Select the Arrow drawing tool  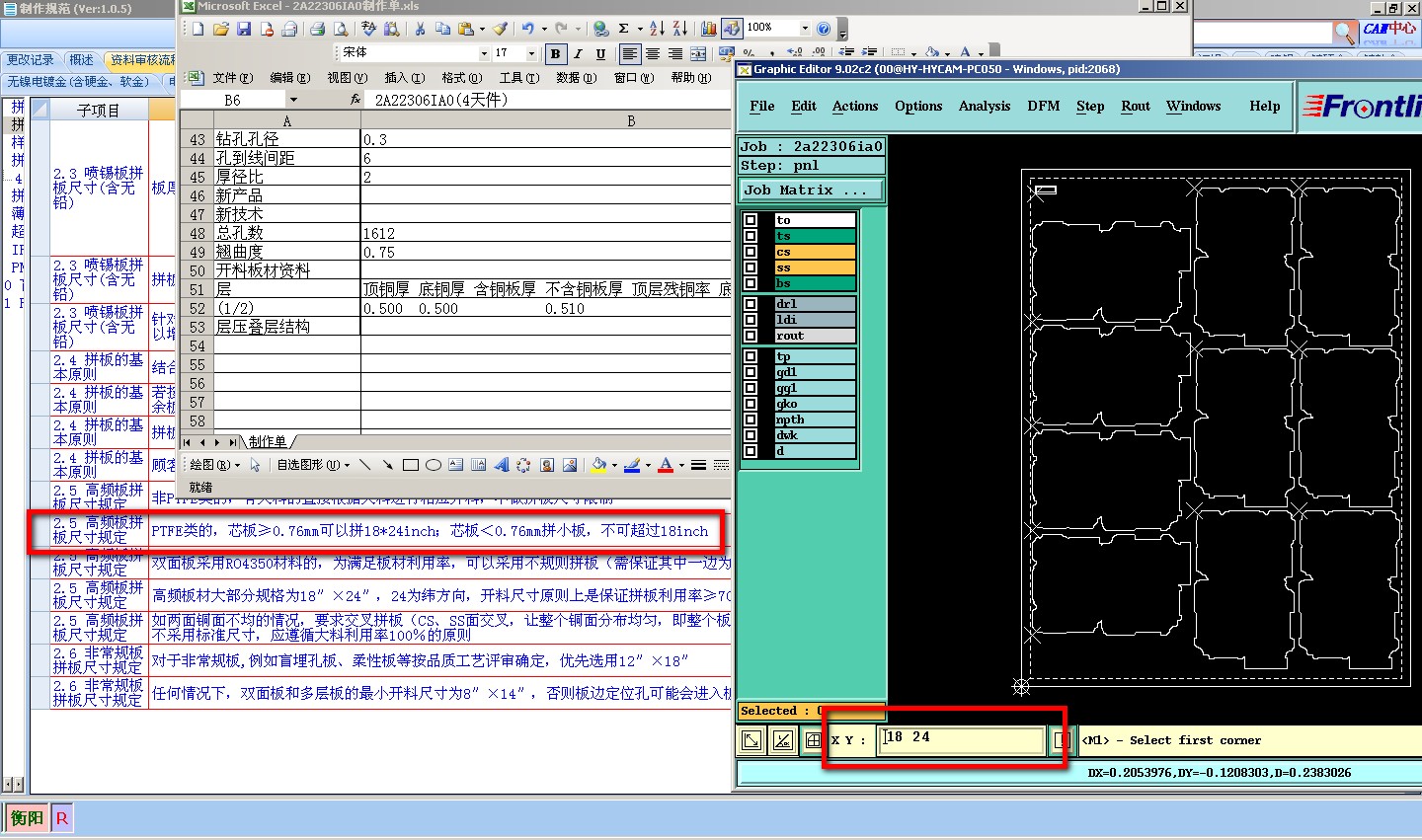tap(388, 465)
